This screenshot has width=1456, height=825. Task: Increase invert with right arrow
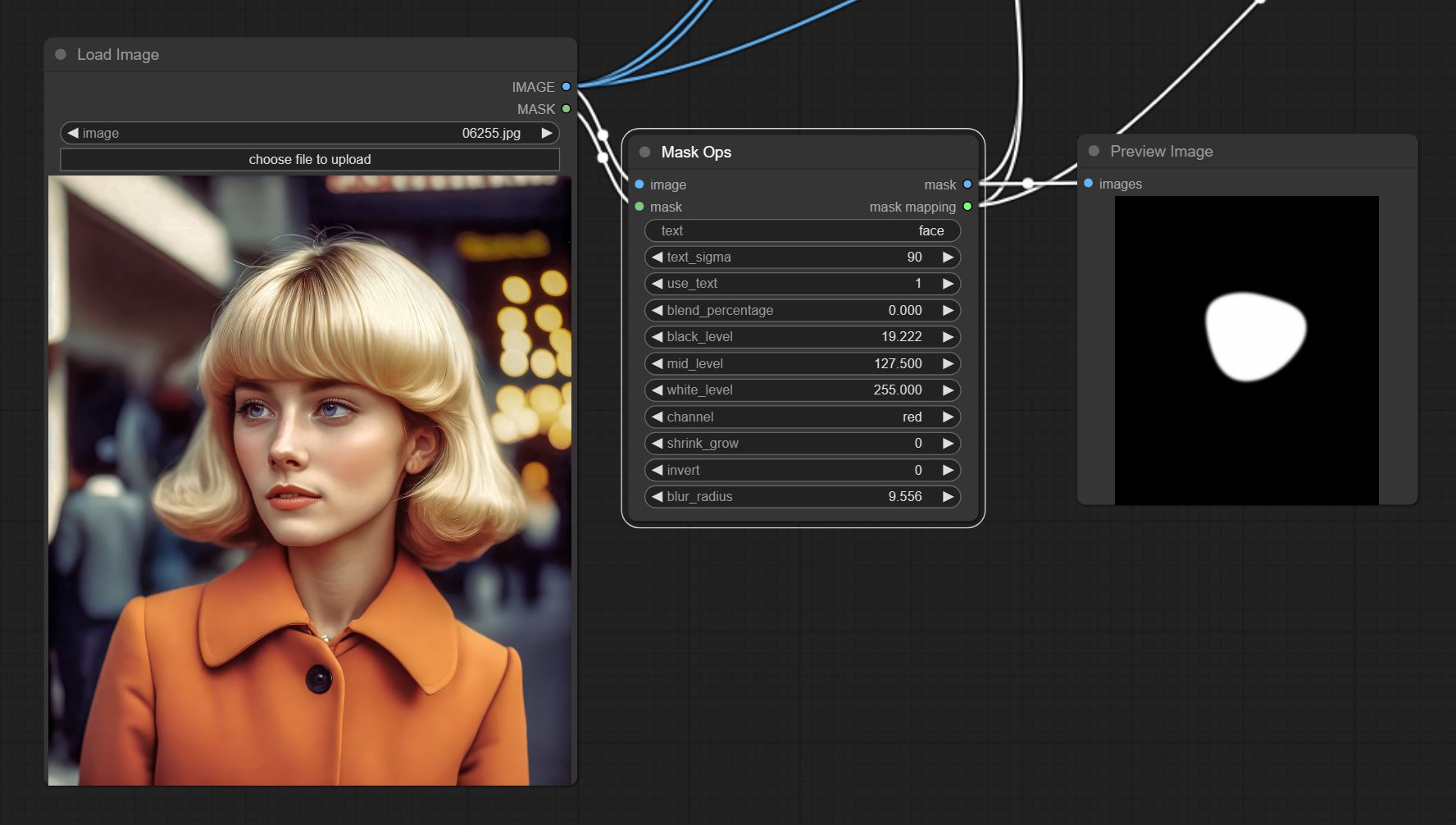pyautogui.click(x=949, y=470)
